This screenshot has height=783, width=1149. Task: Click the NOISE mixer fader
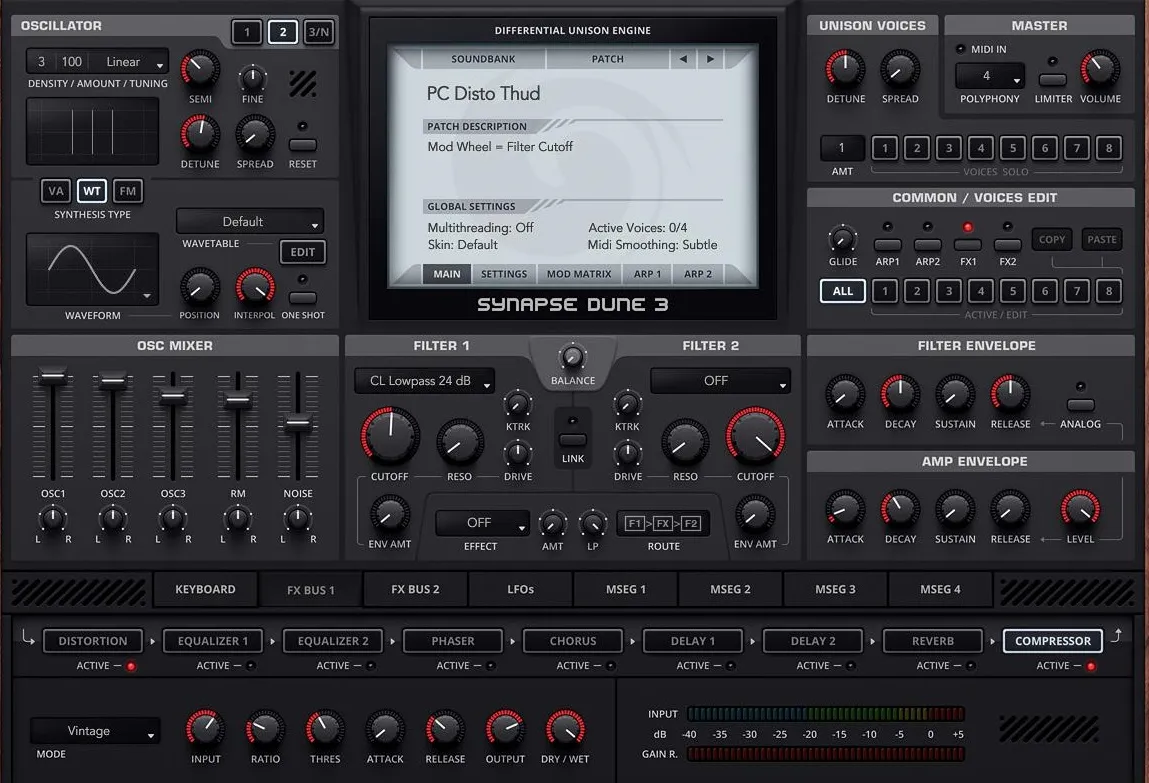298,423
